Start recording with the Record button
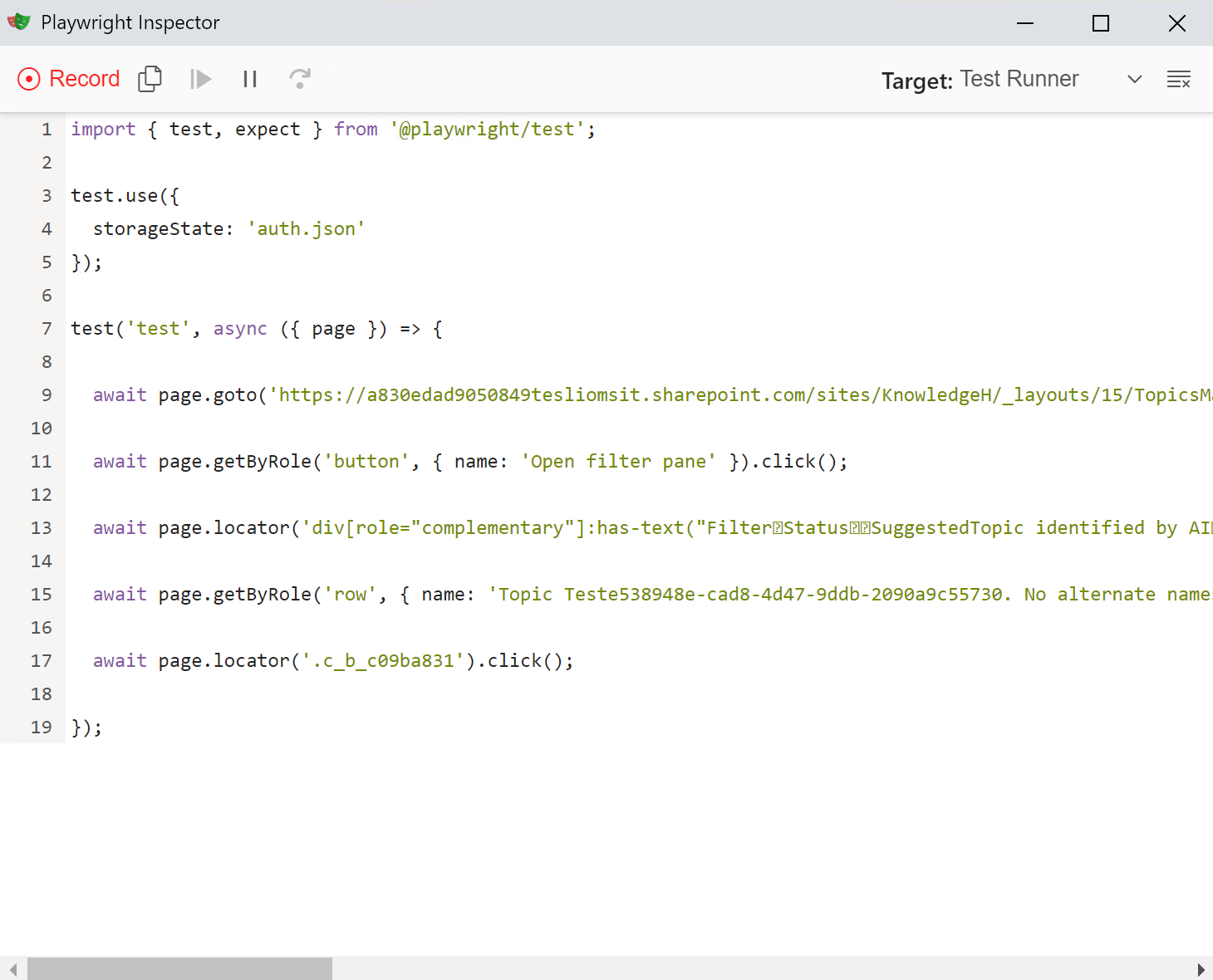1213x980 pixels. 69,79
